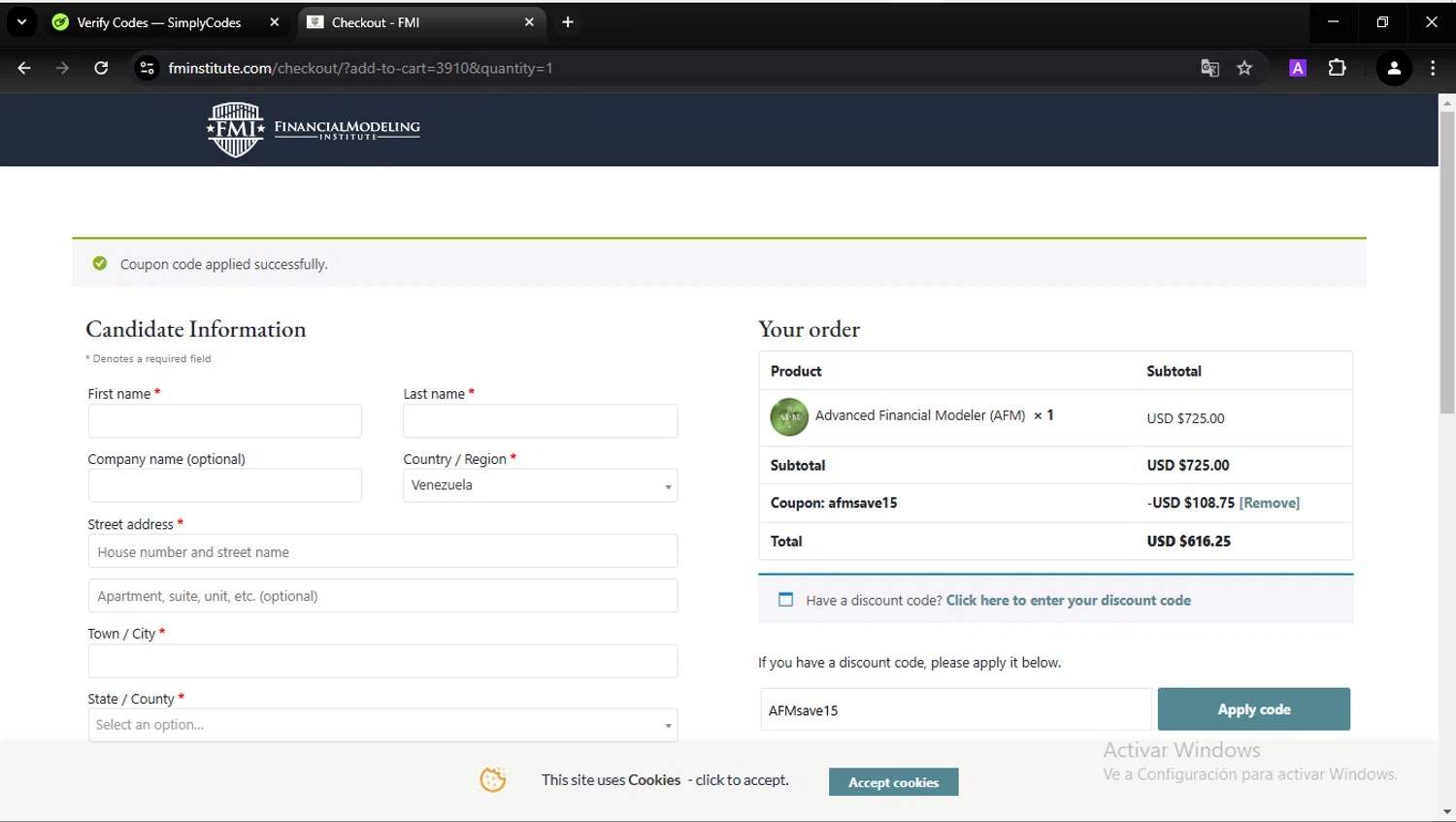Restore down the browser window

[x=1382, y=21]
